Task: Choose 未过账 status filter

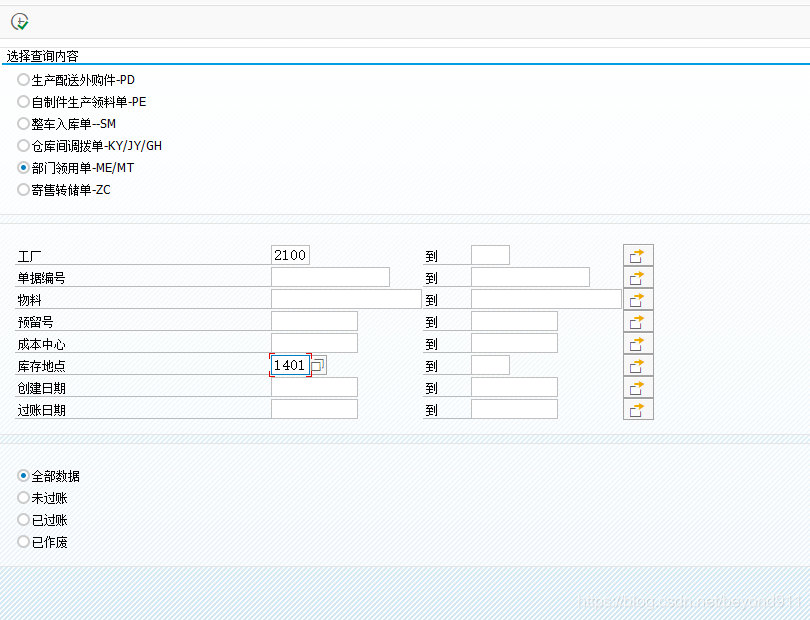Action: click(23, 498)
